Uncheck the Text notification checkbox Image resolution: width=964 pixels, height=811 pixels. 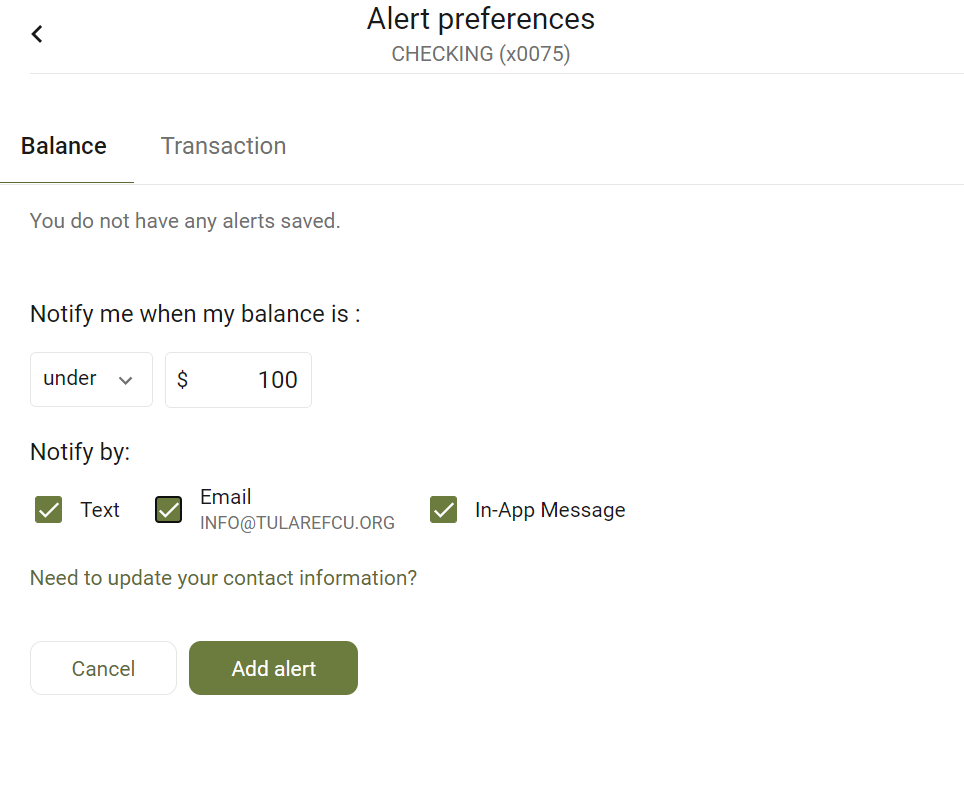point(49,510)
